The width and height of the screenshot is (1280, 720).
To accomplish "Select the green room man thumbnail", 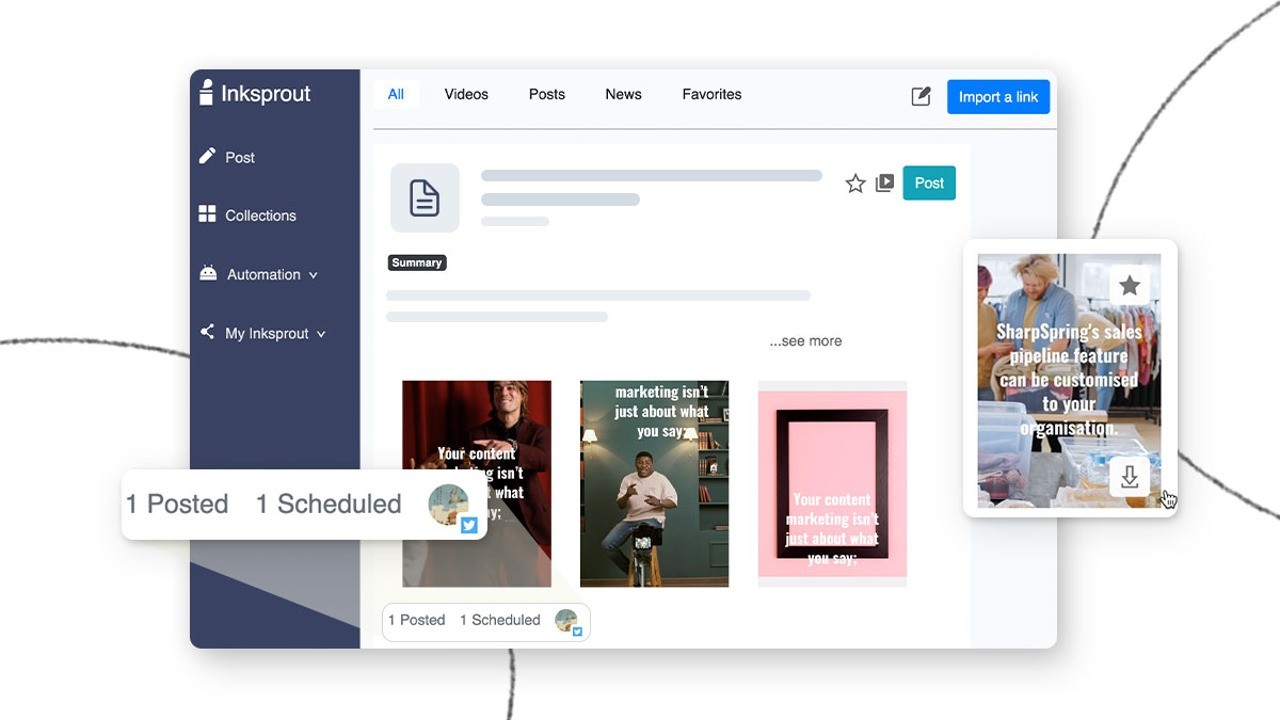I will (x=654, y=483).
